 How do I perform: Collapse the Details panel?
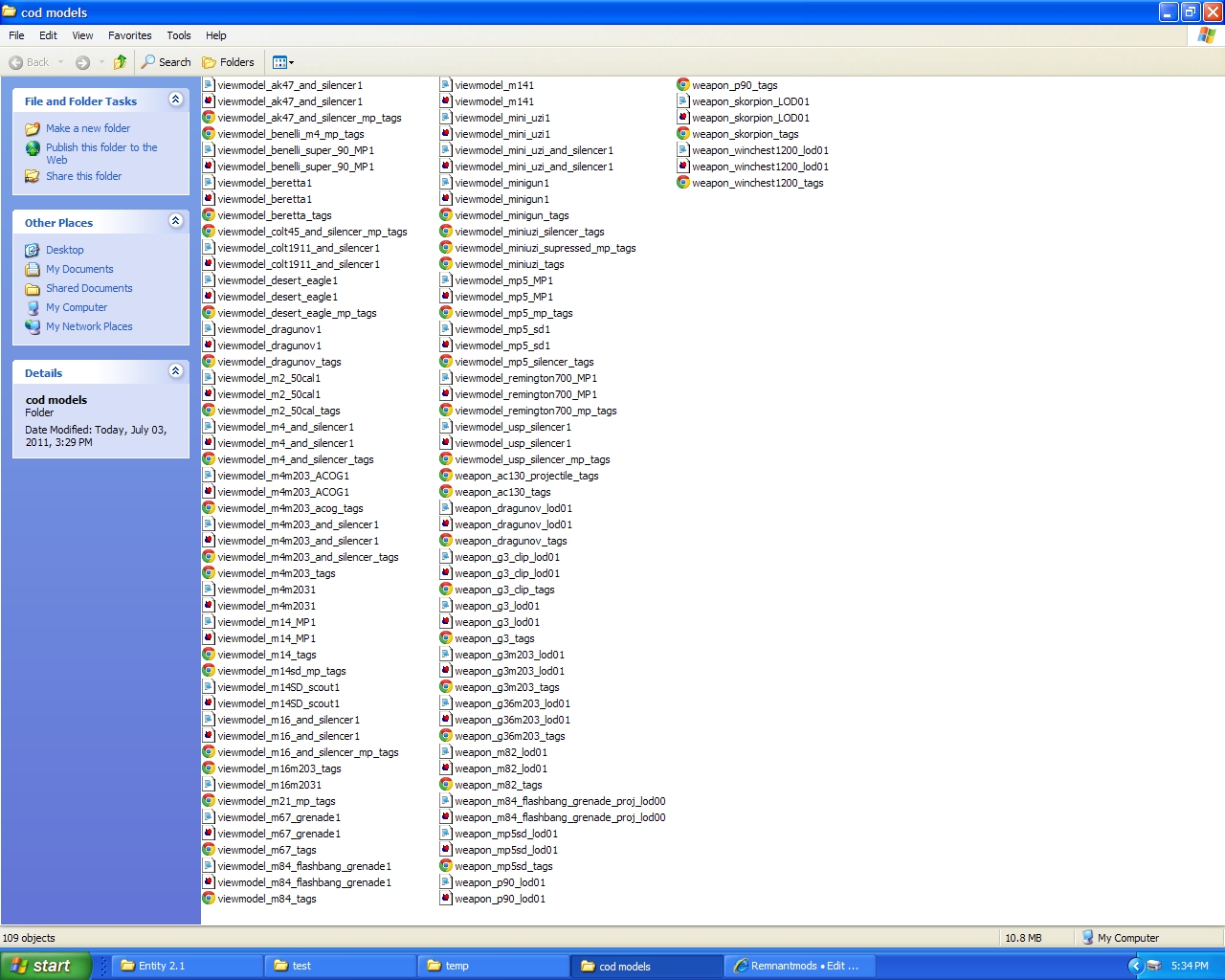pos(175,371)
